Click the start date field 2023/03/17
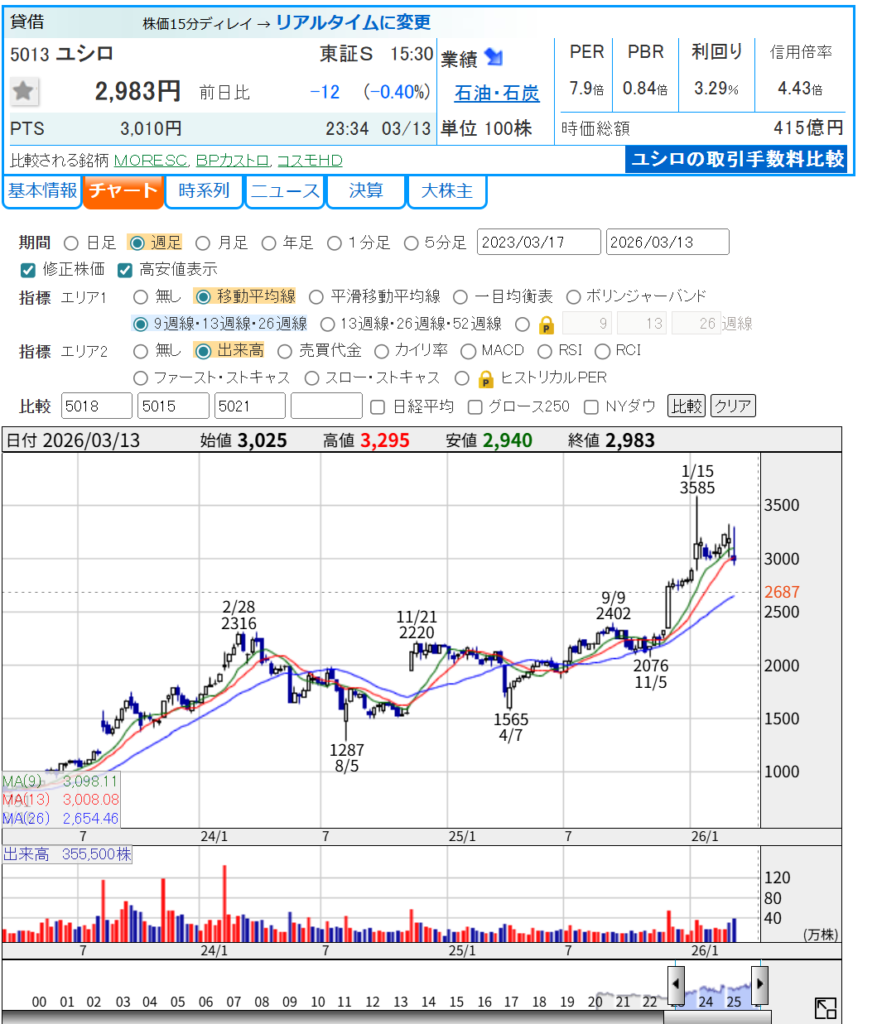Viewport: 877px width, 1024px height. (539, 243)
